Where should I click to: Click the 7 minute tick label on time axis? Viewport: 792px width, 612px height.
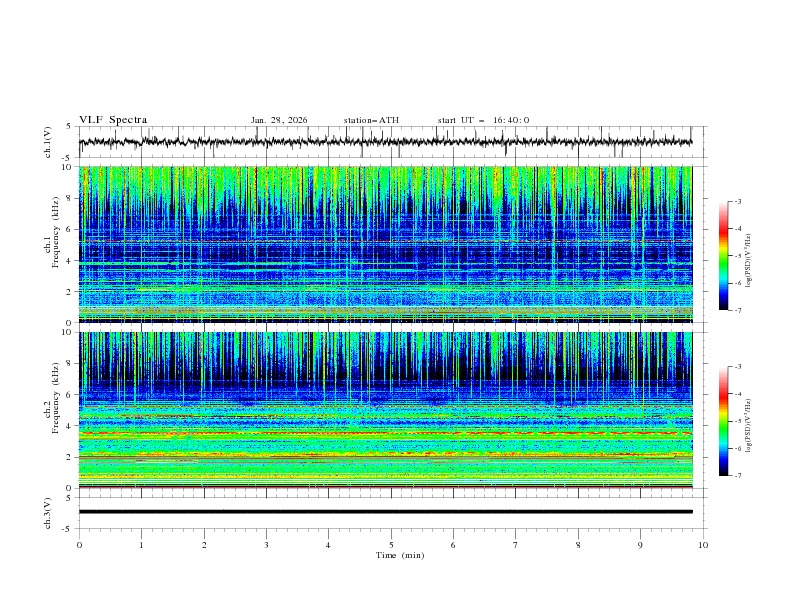(x=515, y=545)
